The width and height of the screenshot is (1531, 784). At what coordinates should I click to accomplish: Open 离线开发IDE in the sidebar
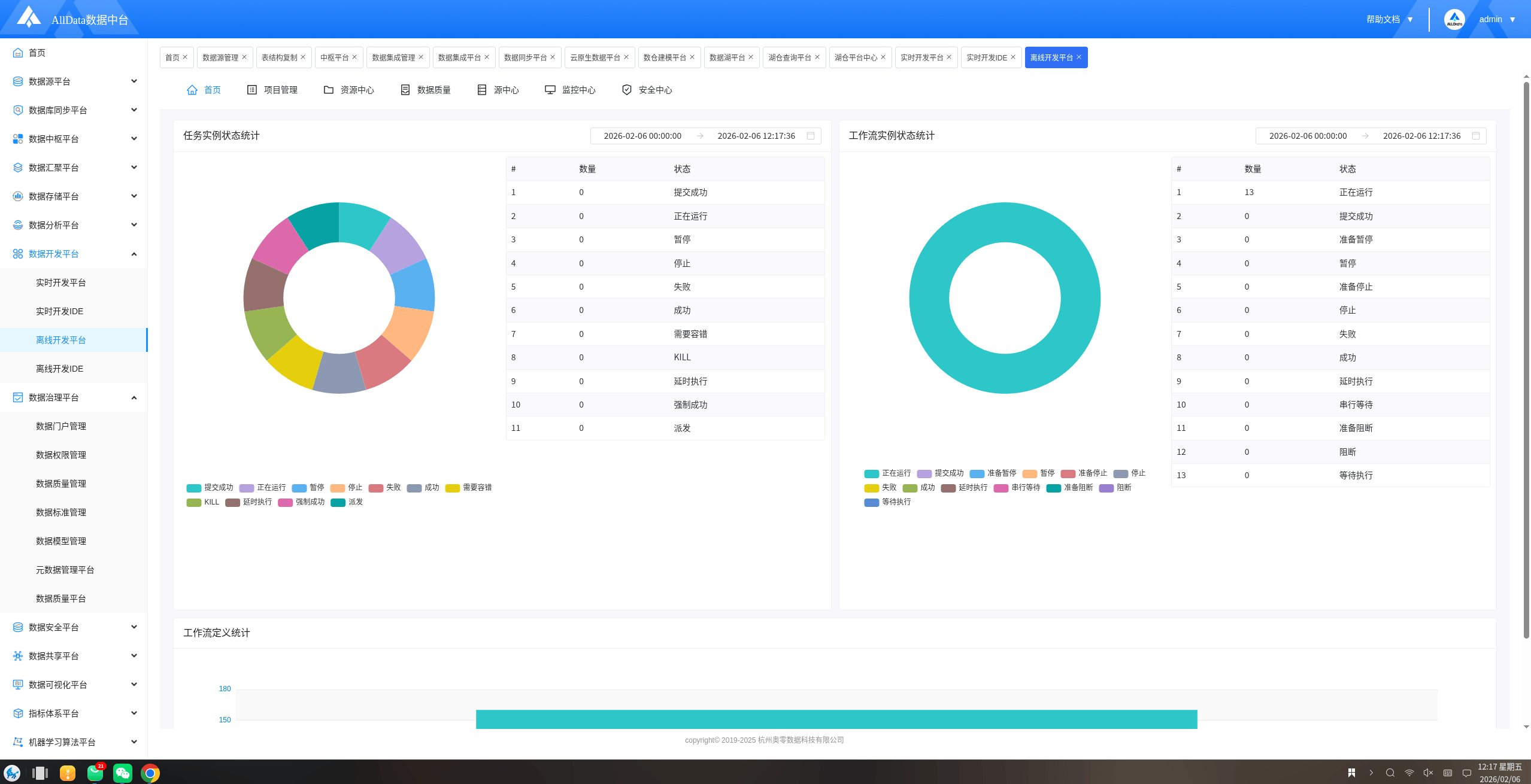click(x=59, y=369)
